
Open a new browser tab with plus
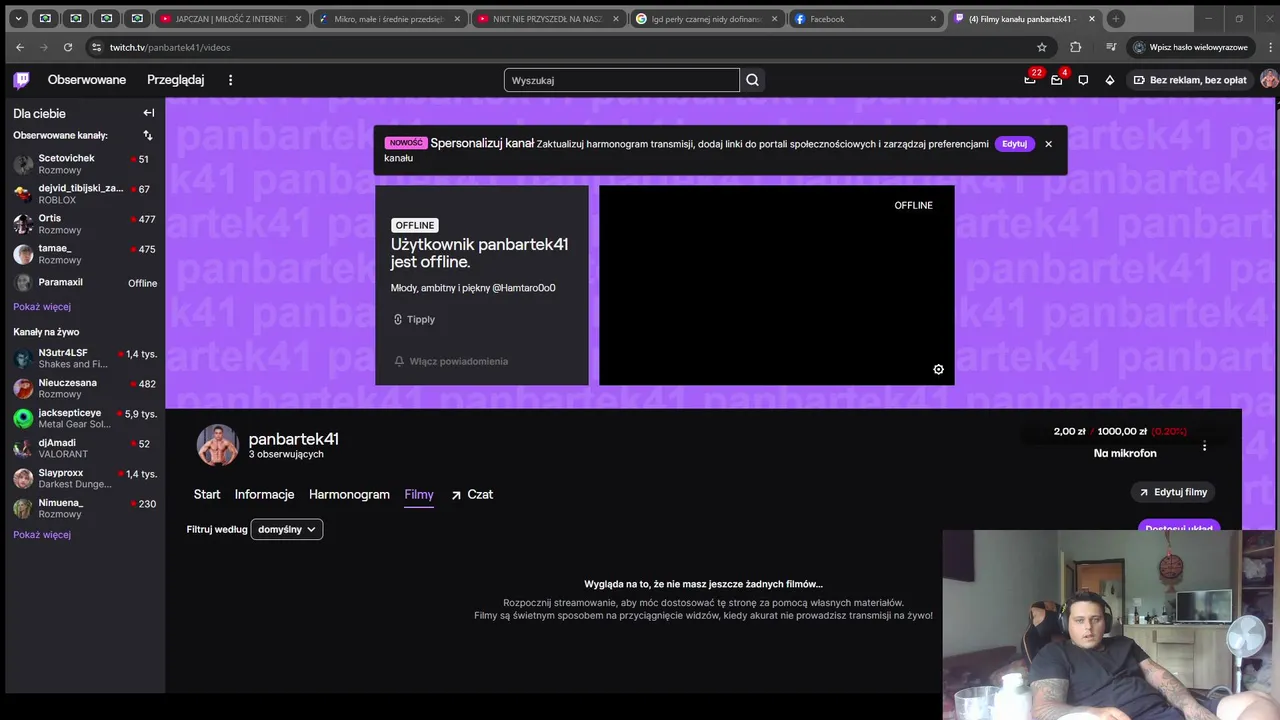[1116, 18]
